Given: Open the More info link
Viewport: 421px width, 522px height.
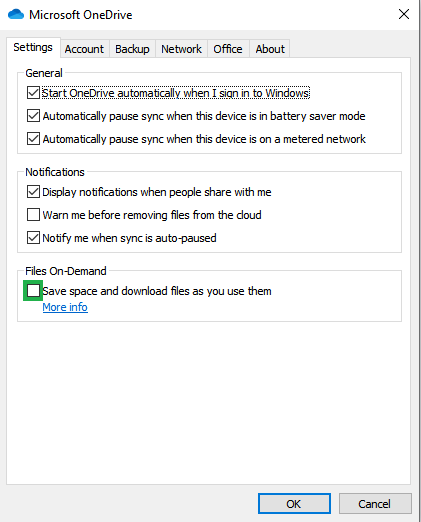Looking at the screenshot, I should pyautogui.click(x=65, y=307).
